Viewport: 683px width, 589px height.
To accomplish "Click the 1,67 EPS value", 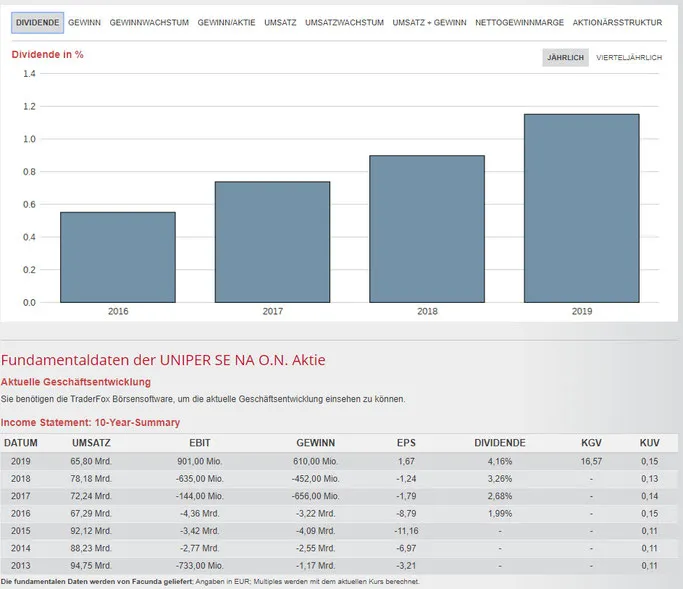I will click(x=406, y=461).
